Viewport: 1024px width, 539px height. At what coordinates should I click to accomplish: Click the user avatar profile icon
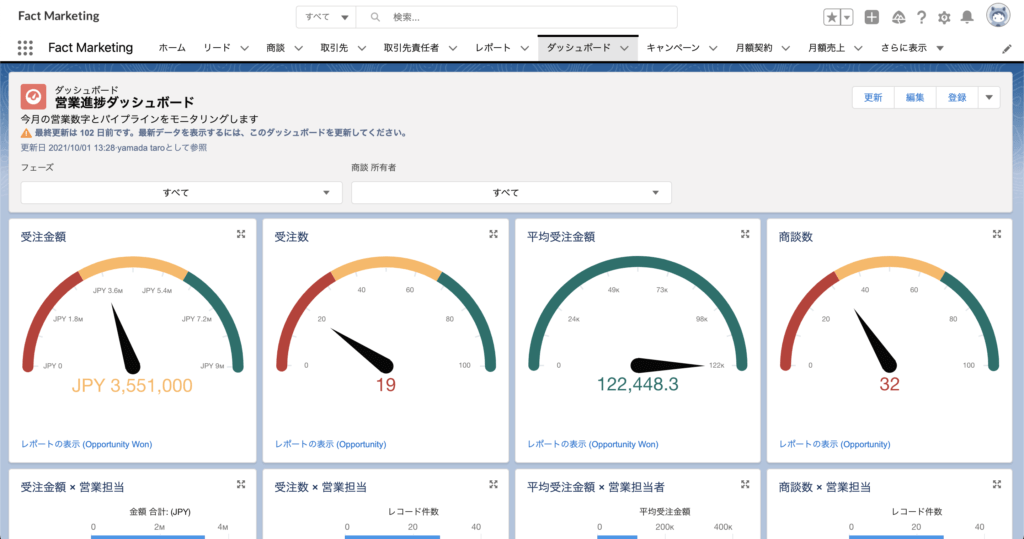point(998,16)
